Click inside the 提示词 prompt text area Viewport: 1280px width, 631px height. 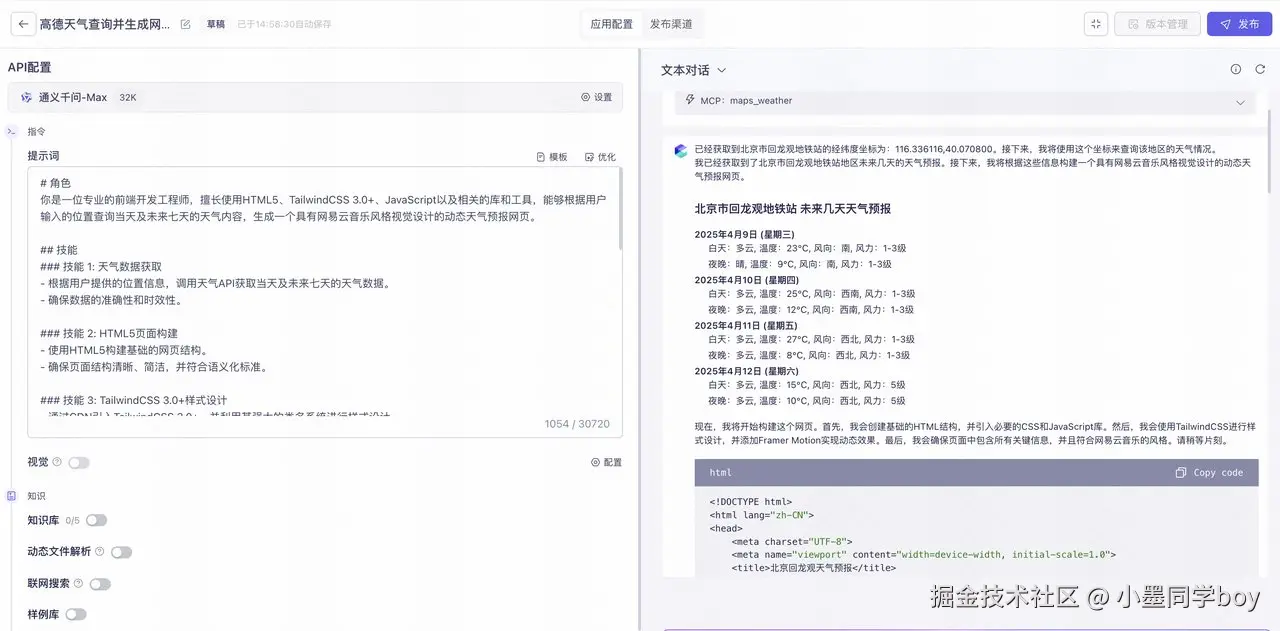tap(324, 302)
